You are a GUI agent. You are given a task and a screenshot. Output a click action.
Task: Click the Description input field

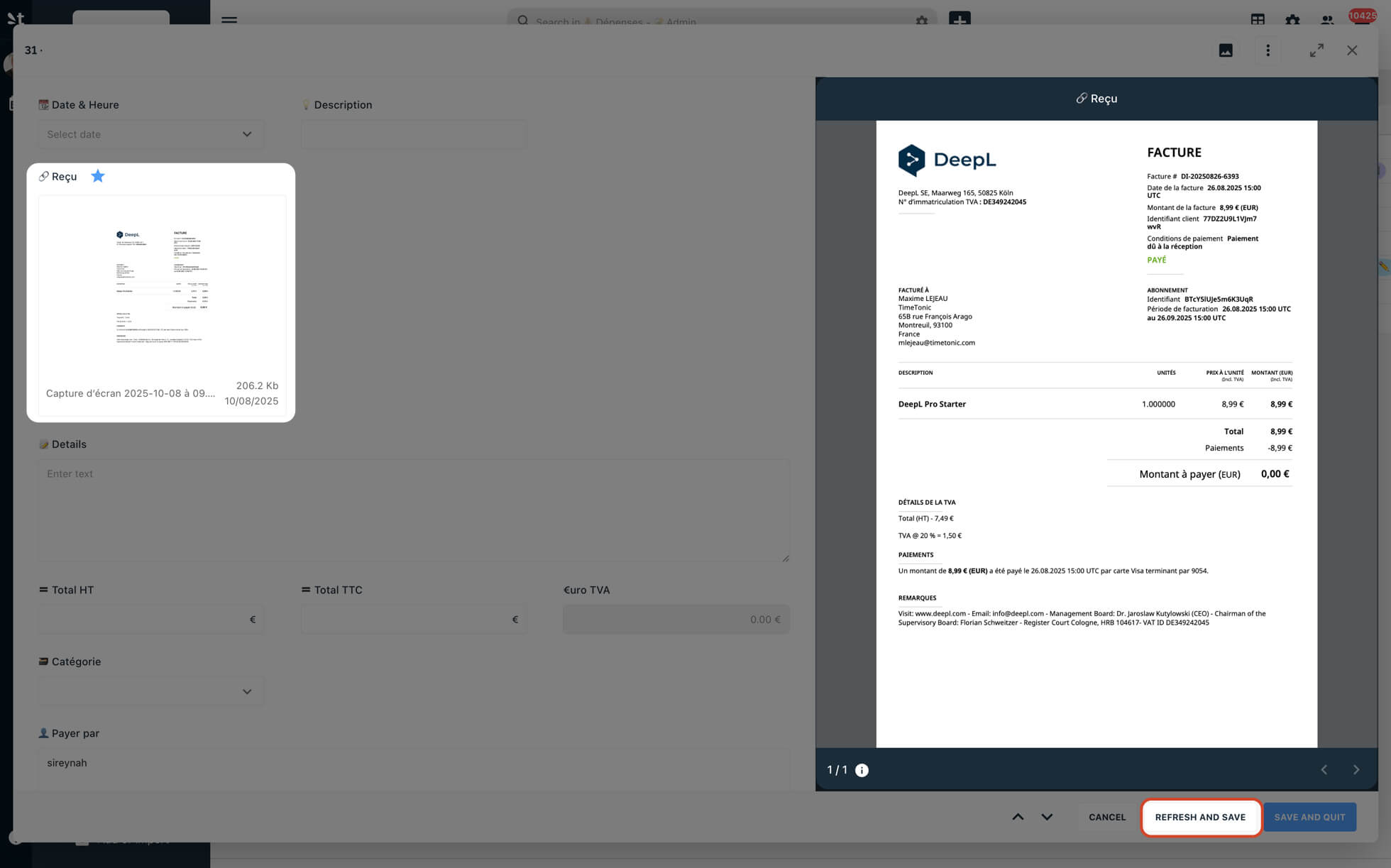[413, 134]
